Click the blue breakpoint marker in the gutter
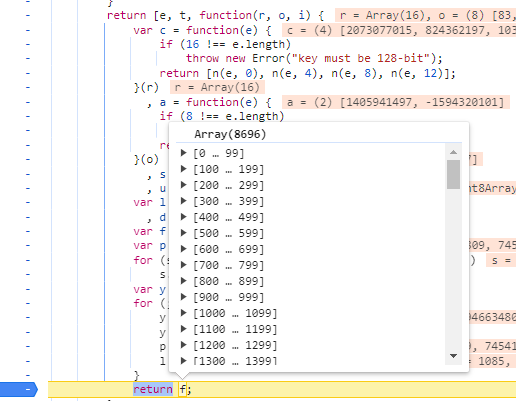 click(19, 389)
